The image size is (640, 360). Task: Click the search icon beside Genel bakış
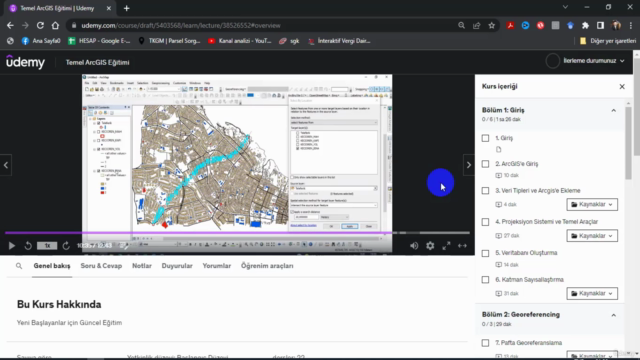pos(19,266)
